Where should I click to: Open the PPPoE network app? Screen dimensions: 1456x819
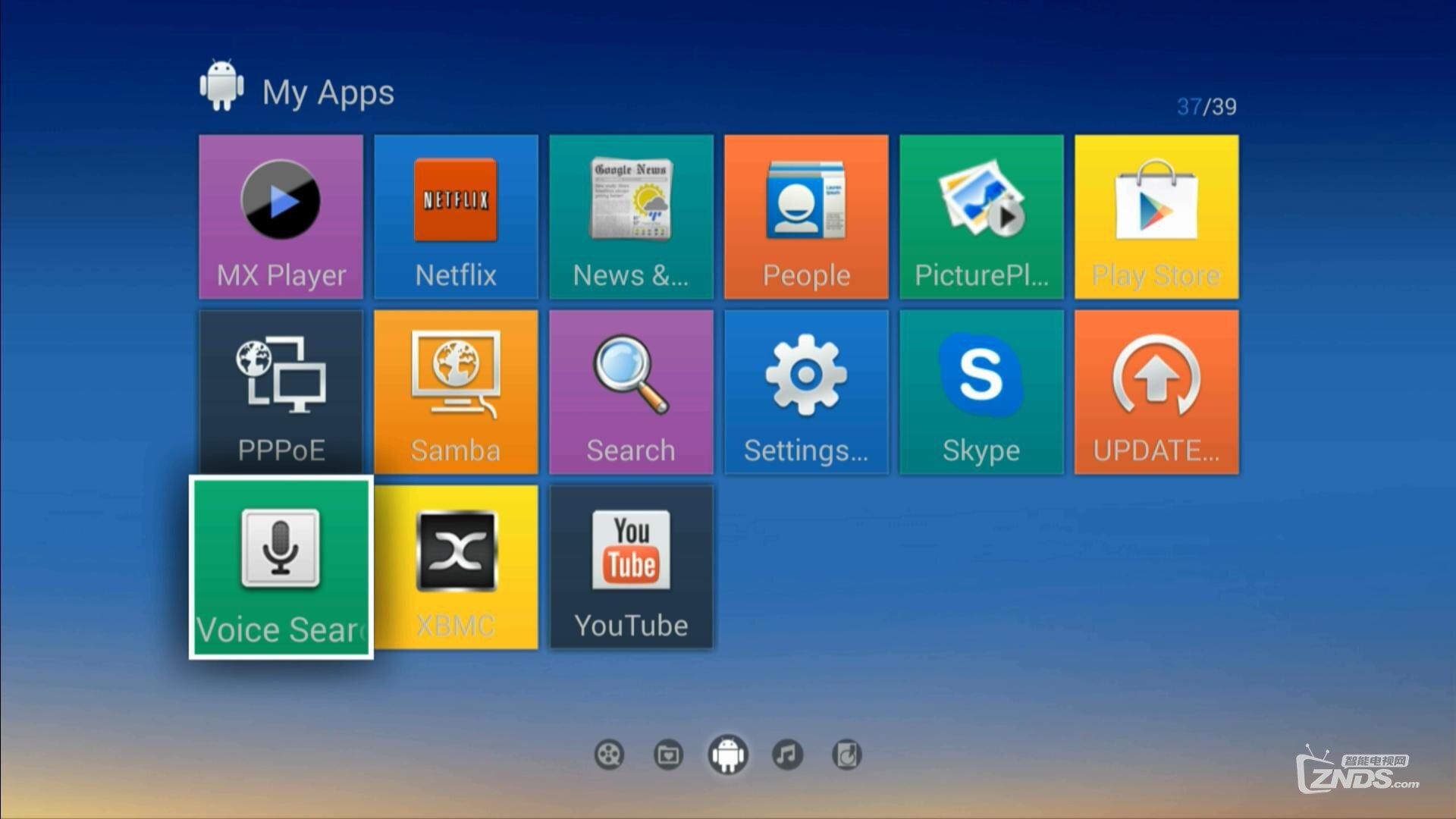[x=281, y=392]
